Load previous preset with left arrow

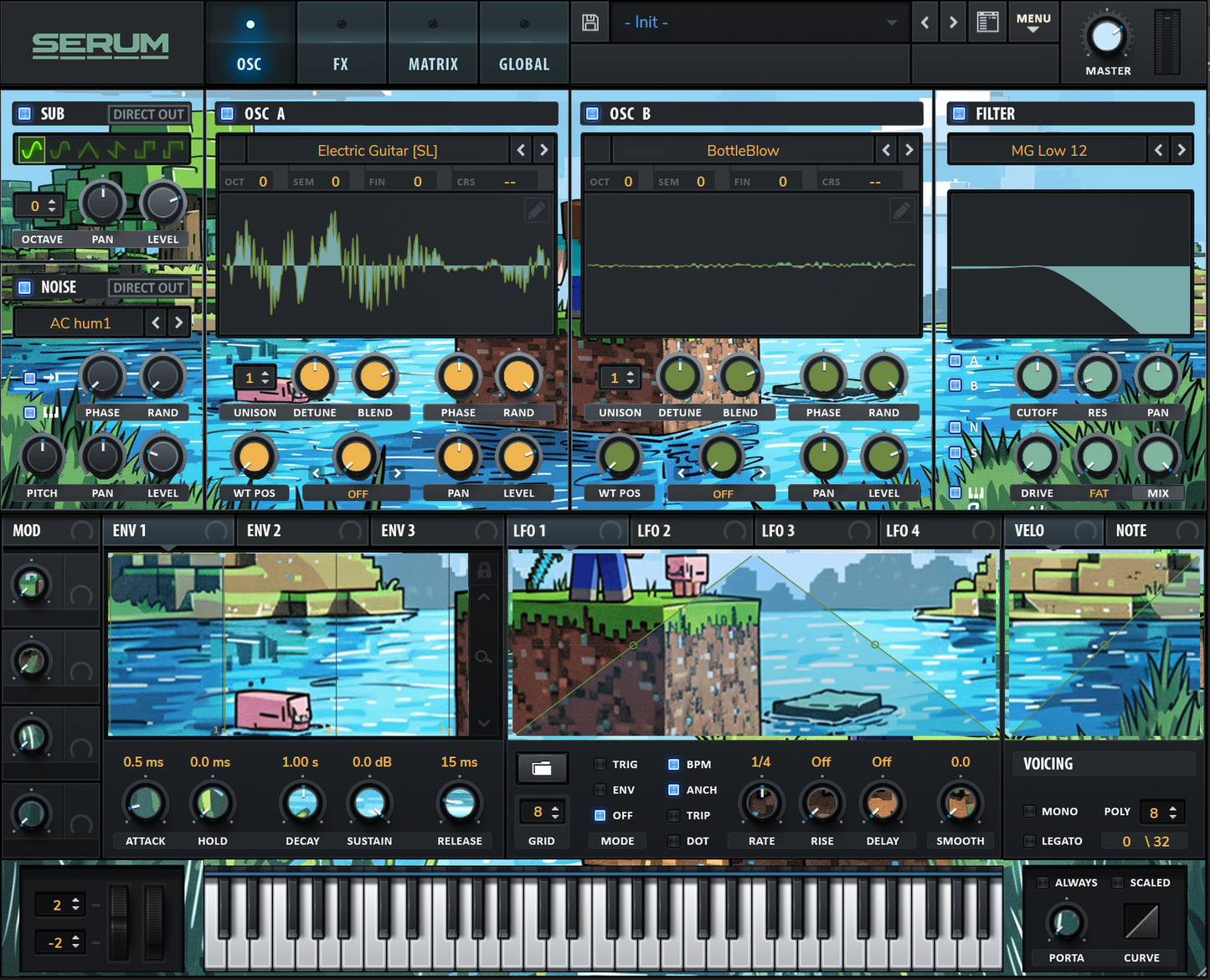(x=924, y=23)
